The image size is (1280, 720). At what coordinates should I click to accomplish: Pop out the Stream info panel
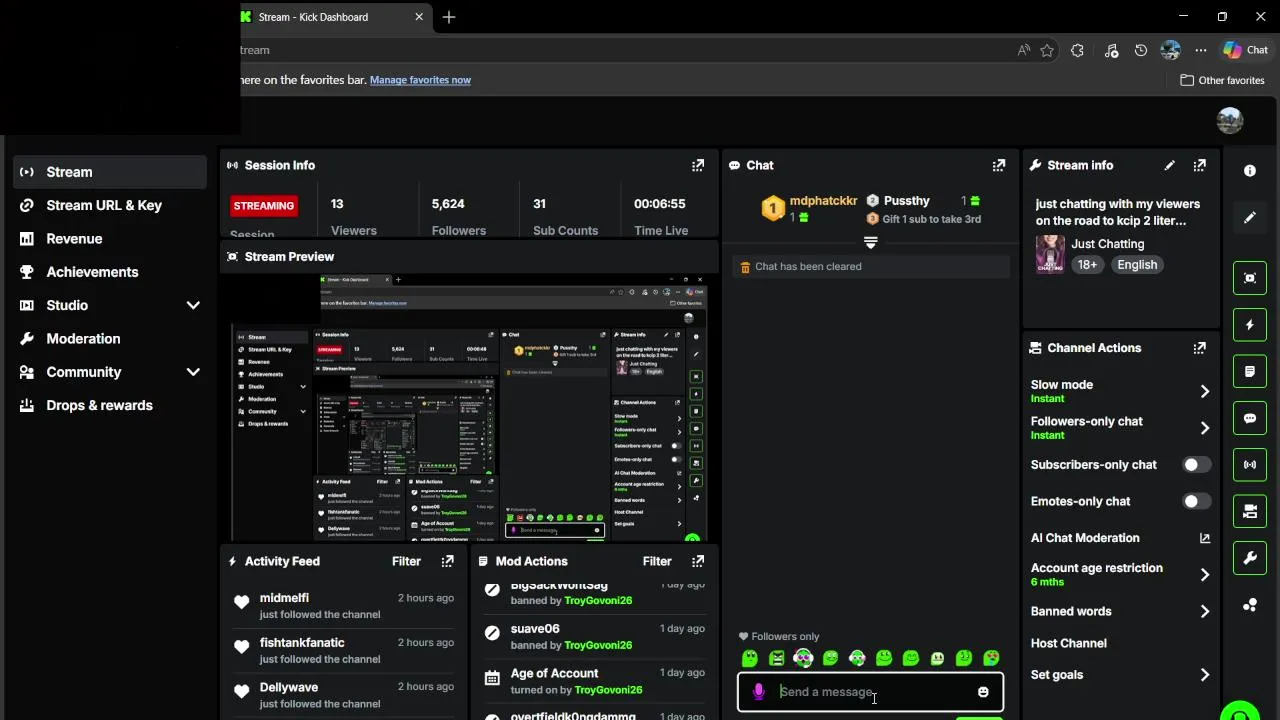[x=1199, y=165]
